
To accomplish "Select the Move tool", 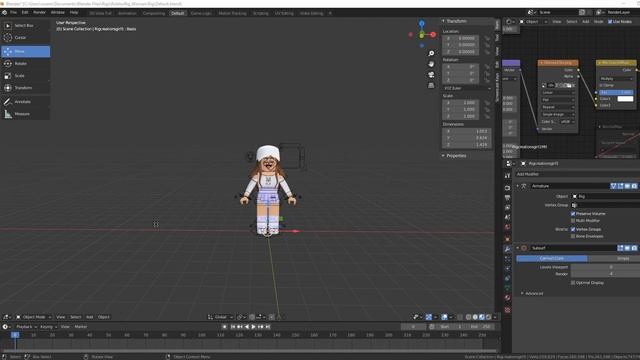I will [x=25, y=51].
